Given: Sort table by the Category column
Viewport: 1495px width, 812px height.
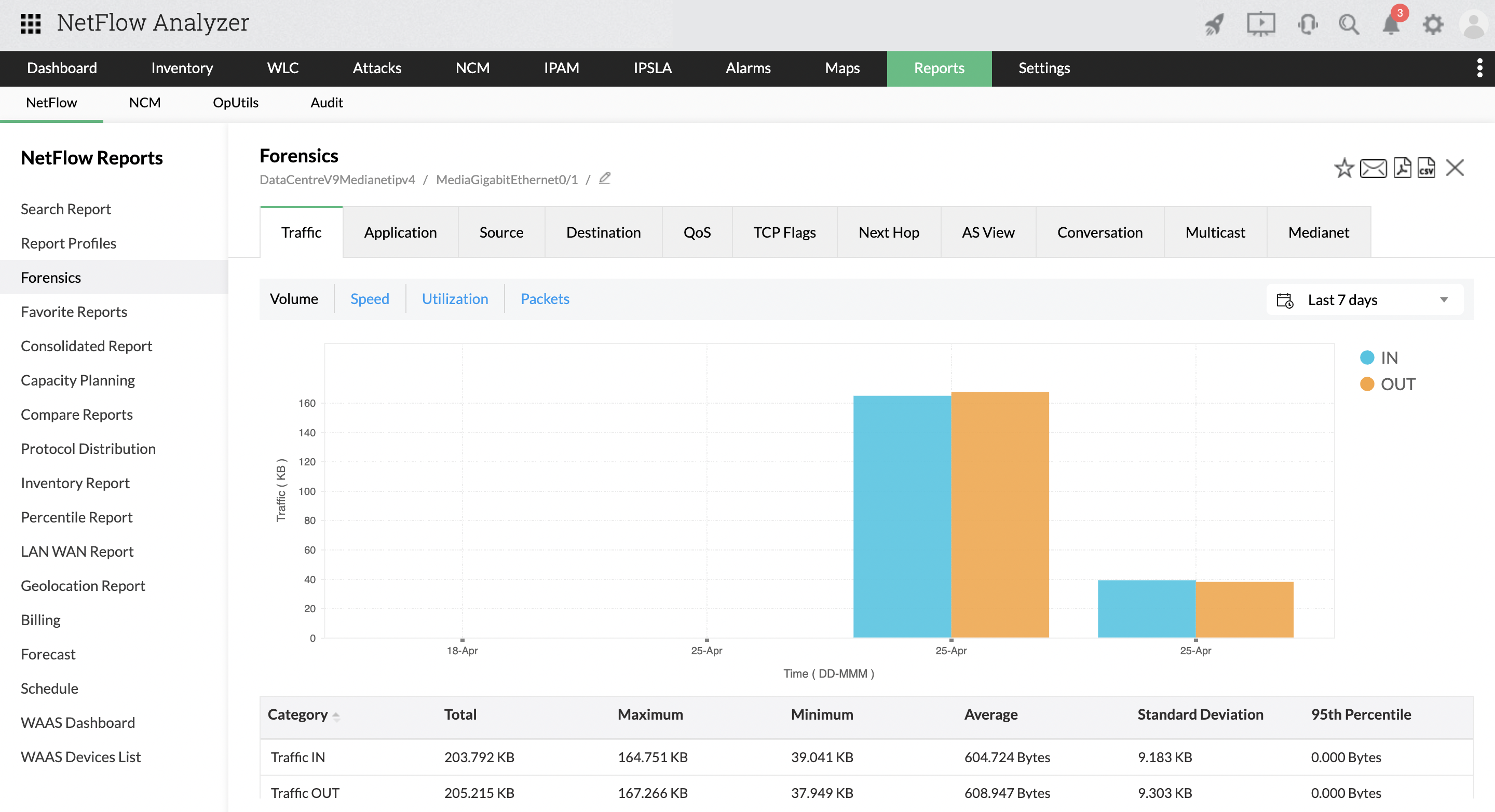Looking at the screenshot, I should (x=302, y=714).
